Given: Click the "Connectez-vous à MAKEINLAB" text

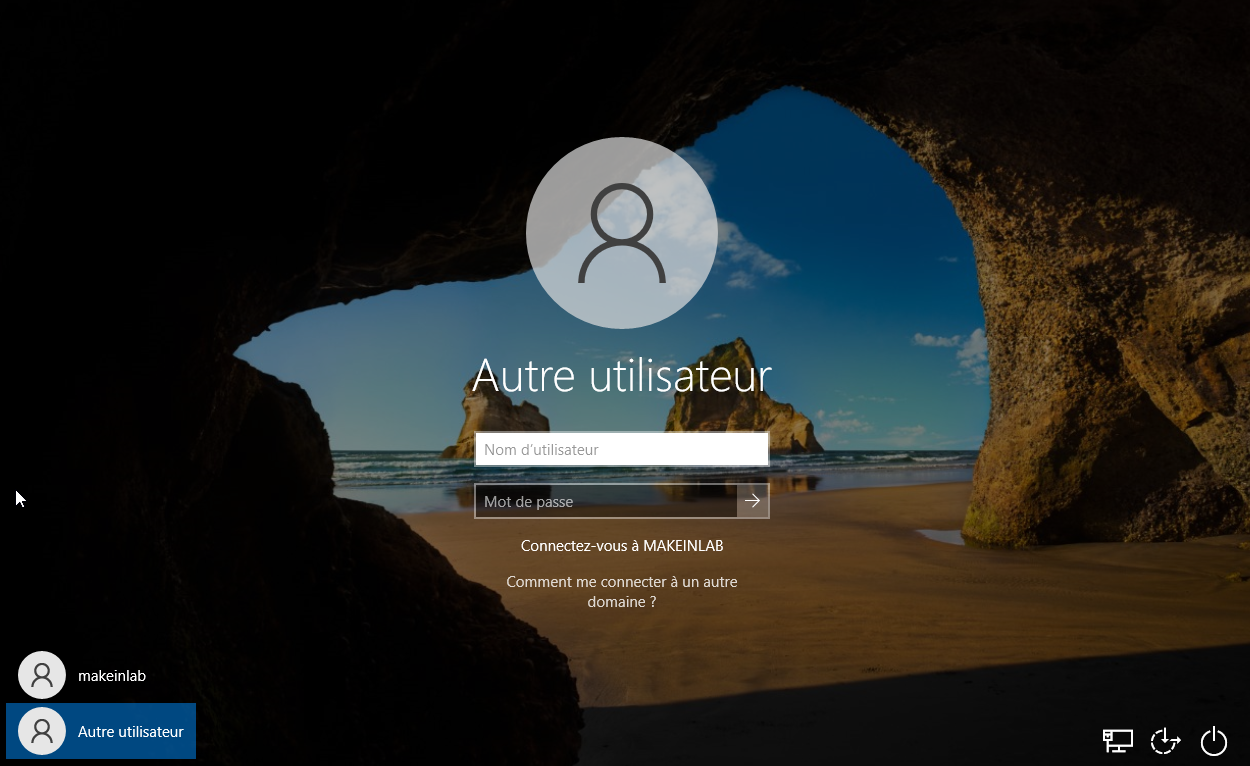Looking at the screenshot, I should (621, 546).
